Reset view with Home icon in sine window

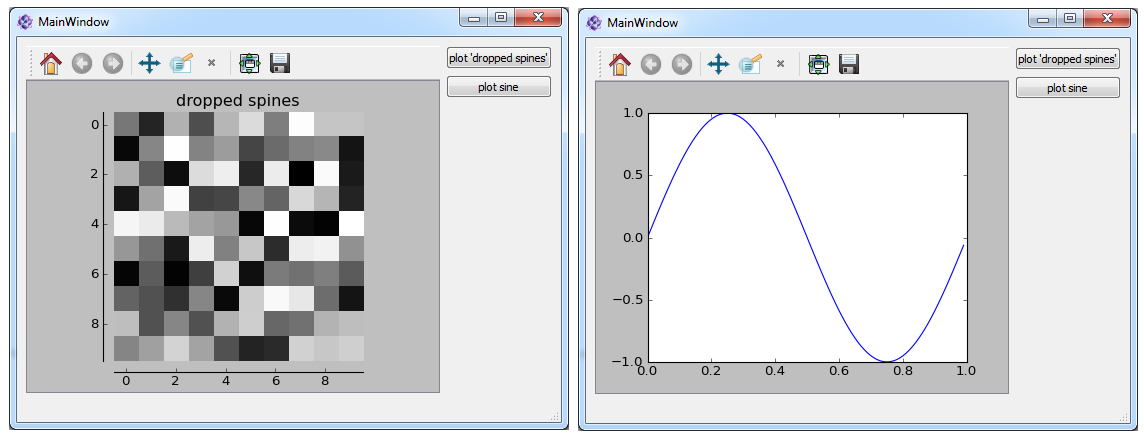pos(620,64)
